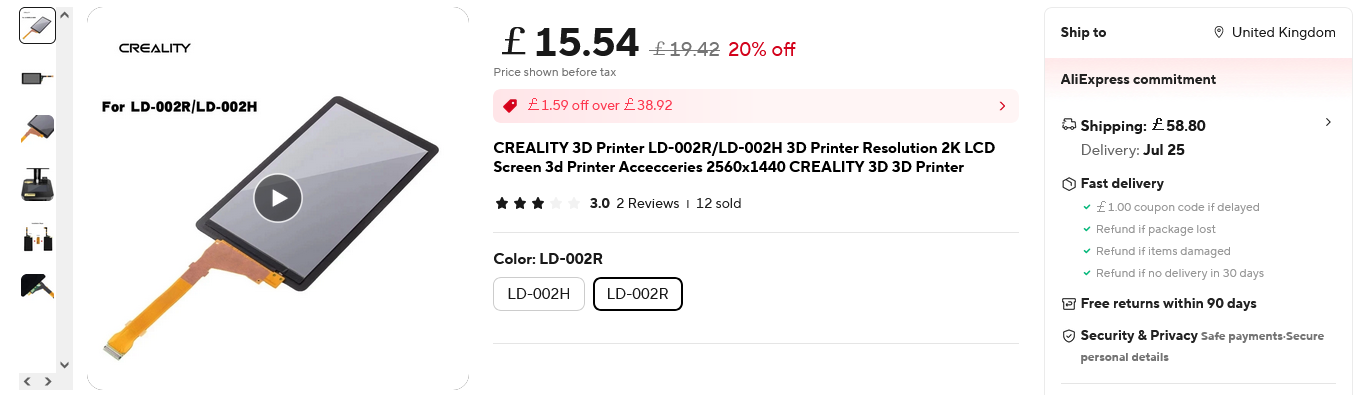Open the 2 Reviews link
This screenshot has width=1365, height=395.
coord(648,203)
